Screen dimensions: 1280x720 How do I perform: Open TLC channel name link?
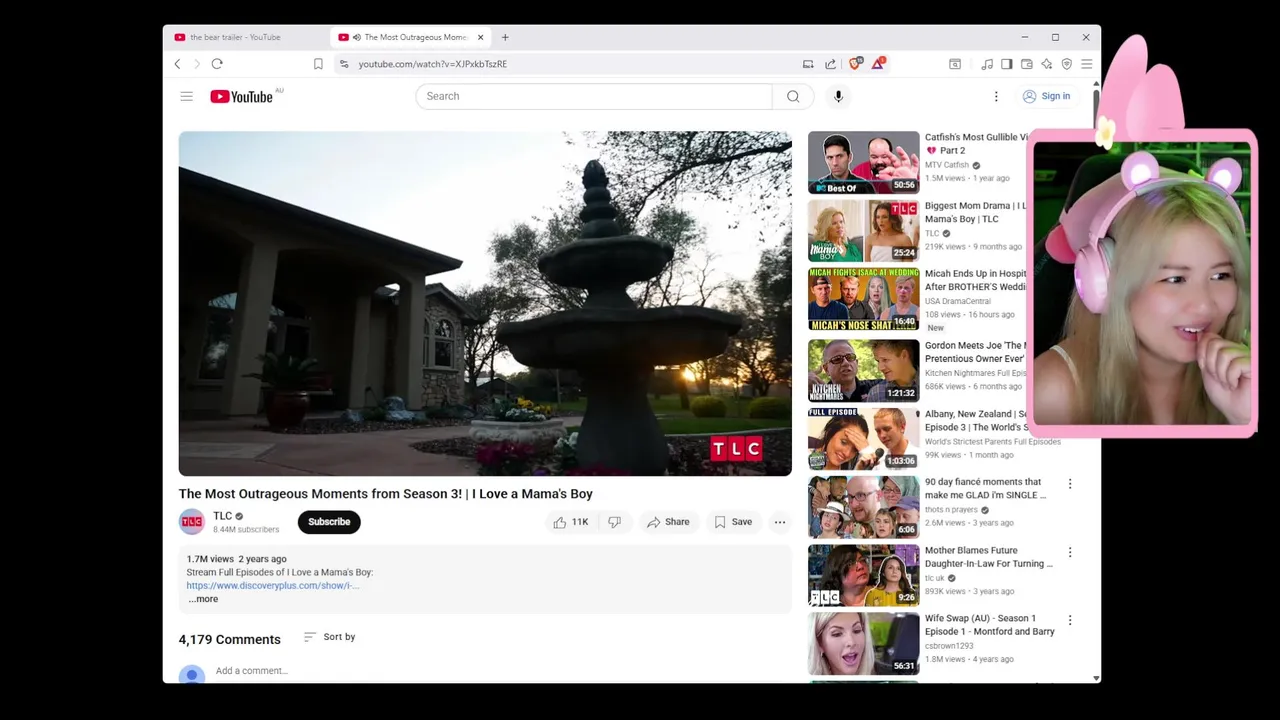(222, 516)
